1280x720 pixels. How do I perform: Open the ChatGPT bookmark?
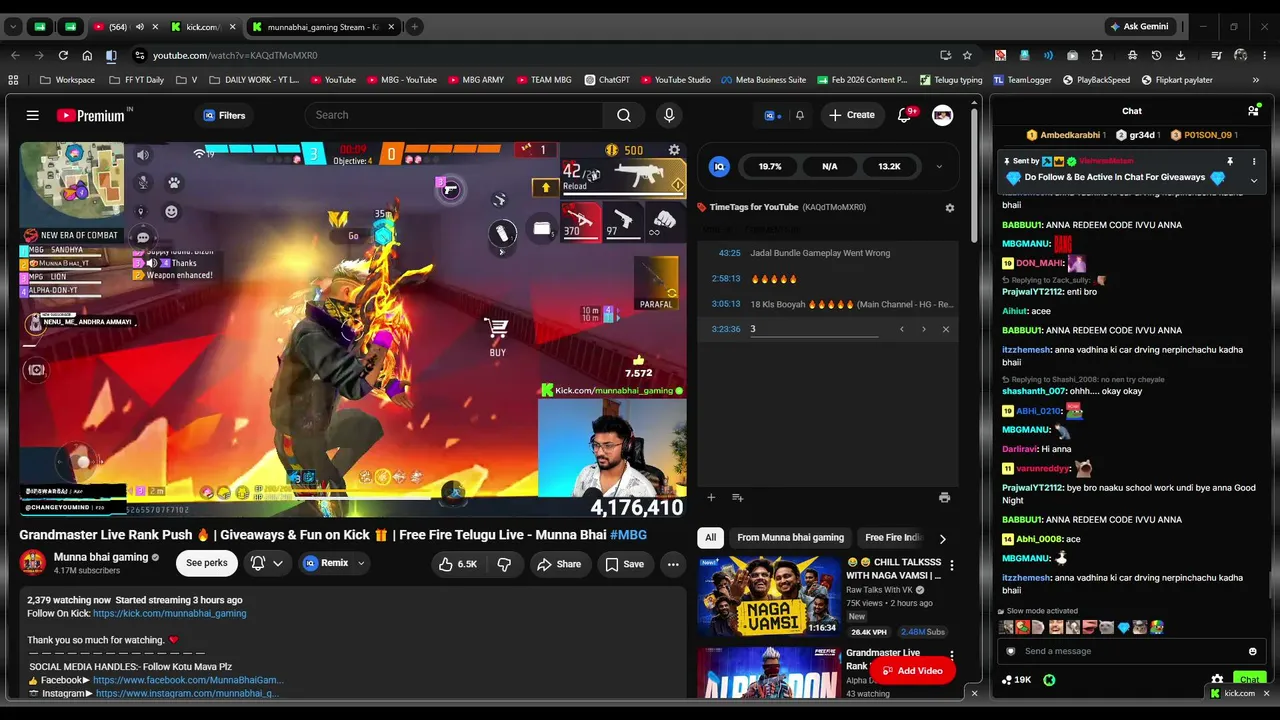pyautogui.click(x=606, y=80)
